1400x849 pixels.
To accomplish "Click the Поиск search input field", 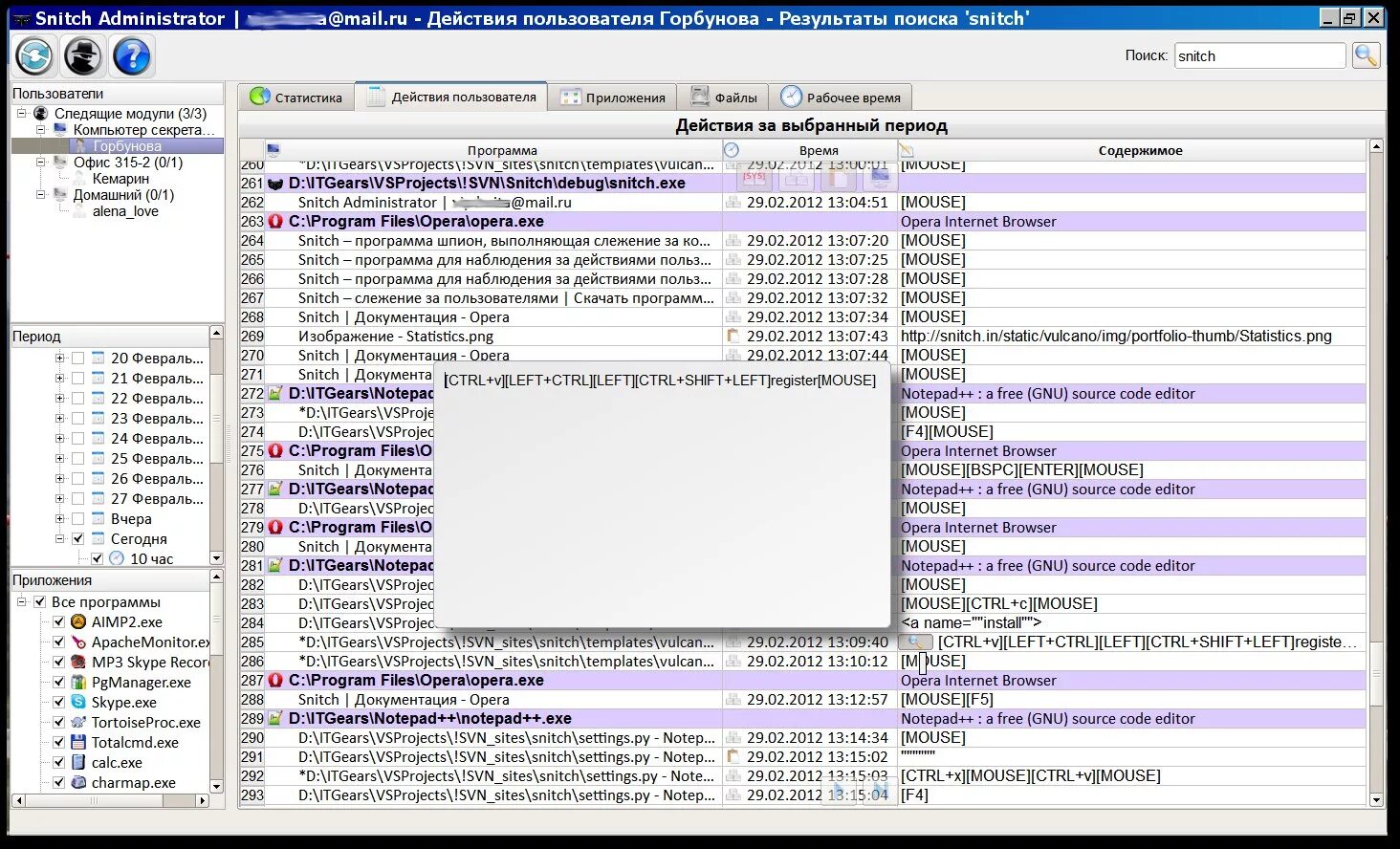I will pos(1259,55).
